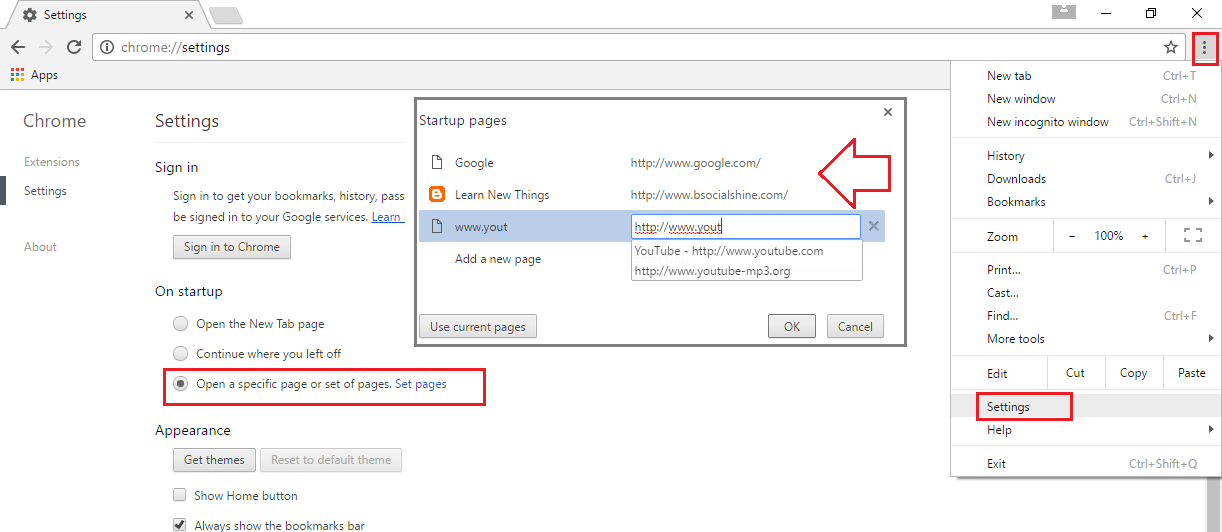Choose Cast from the Chrome menu
The width and height of the screenshot is (1222, 532).
coord(1086,293)
